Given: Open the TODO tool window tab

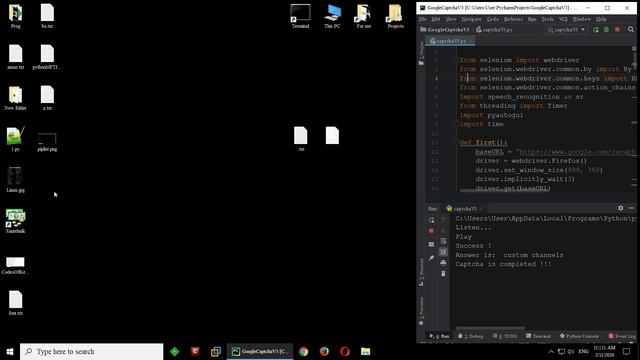Looking at the screenshot, I should tap(505, 336).
